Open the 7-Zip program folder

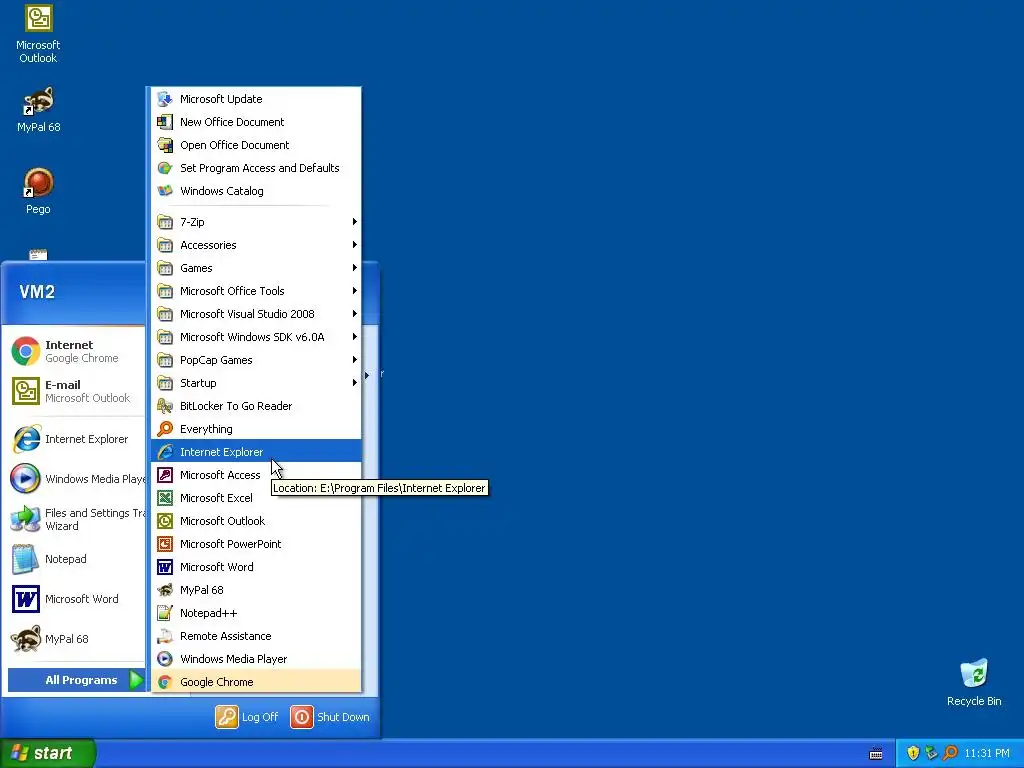coord(256,222)
